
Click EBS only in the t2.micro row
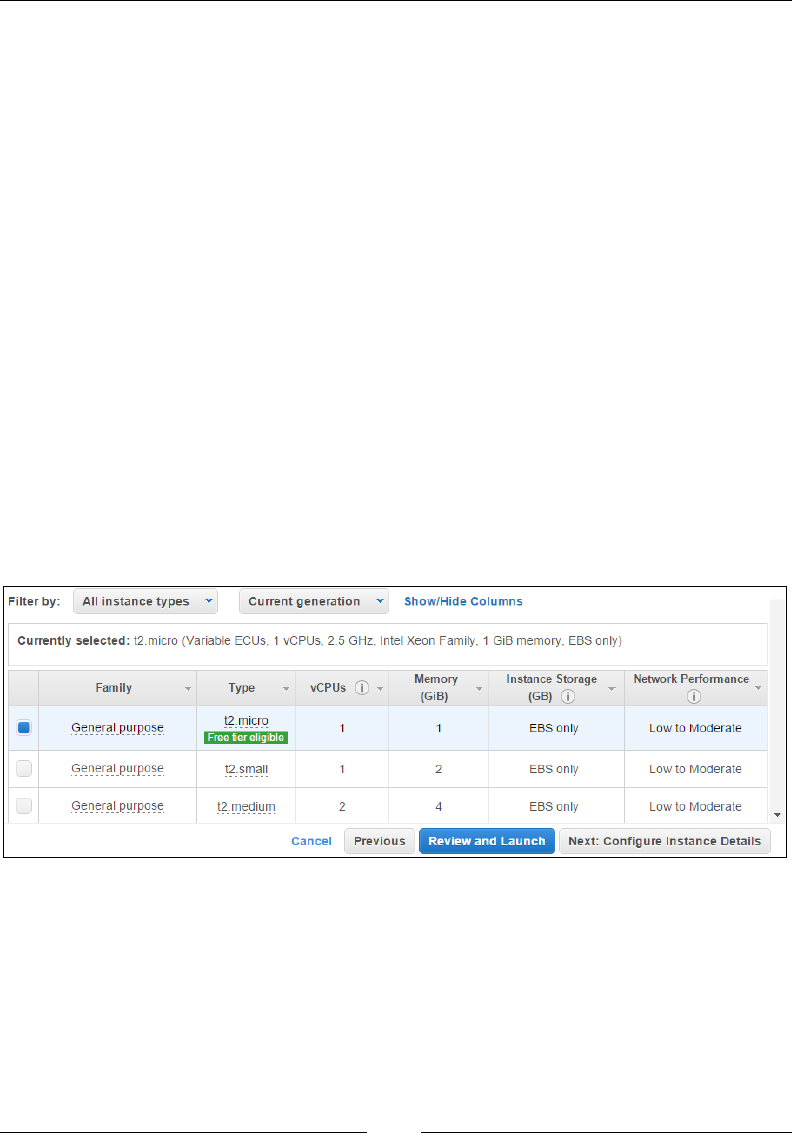coord(554,728)
